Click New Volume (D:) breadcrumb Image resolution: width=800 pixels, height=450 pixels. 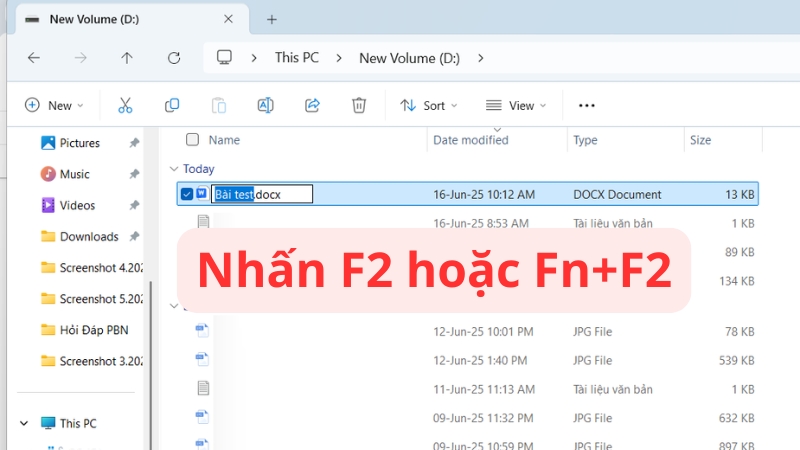tap(409, 58)
